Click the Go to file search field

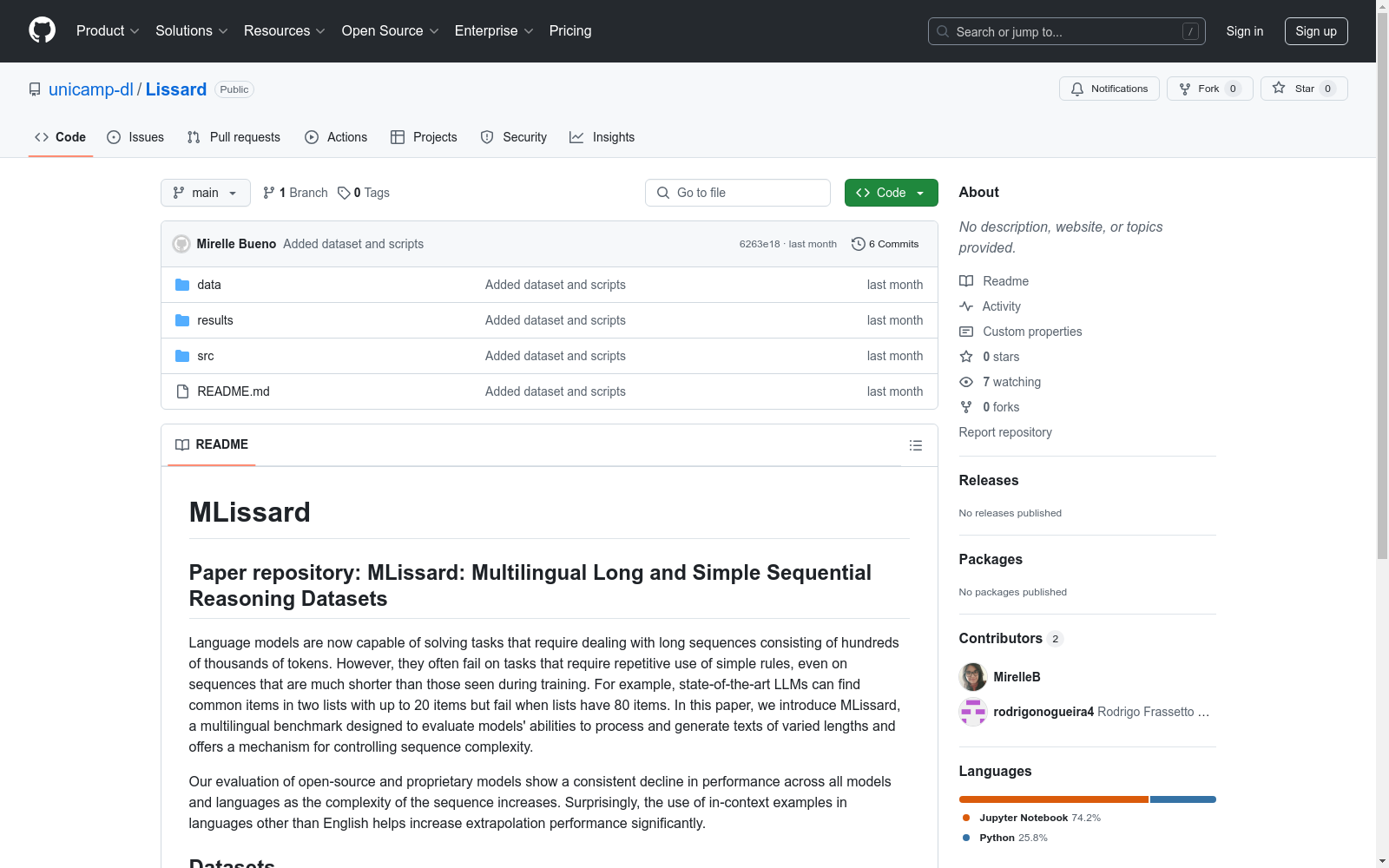click(738, 193)
